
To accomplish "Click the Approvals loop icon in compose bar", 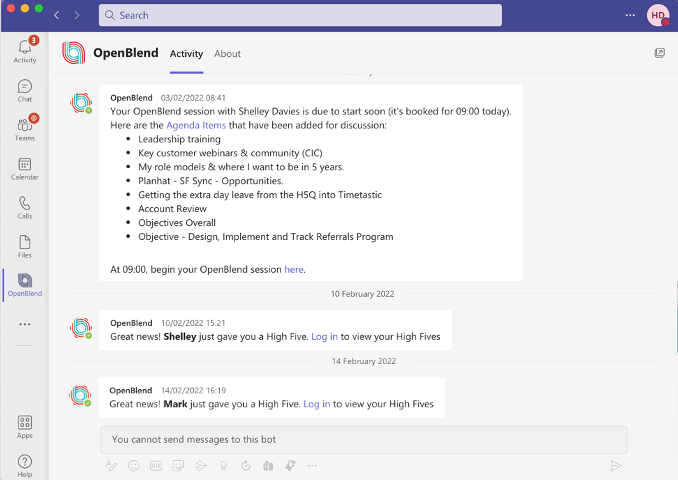I will [246, 465].
